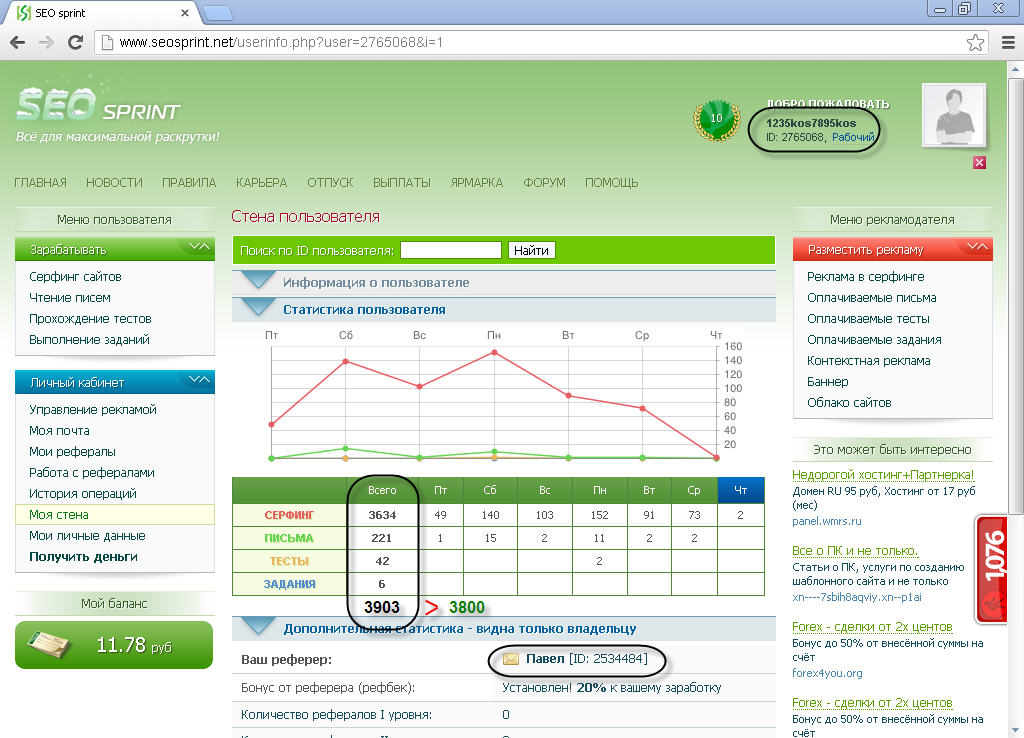The height and width of the screenshot is (738, 1024).
Task: Open the Оплачиваемые письма link
Action: (872, 298)
